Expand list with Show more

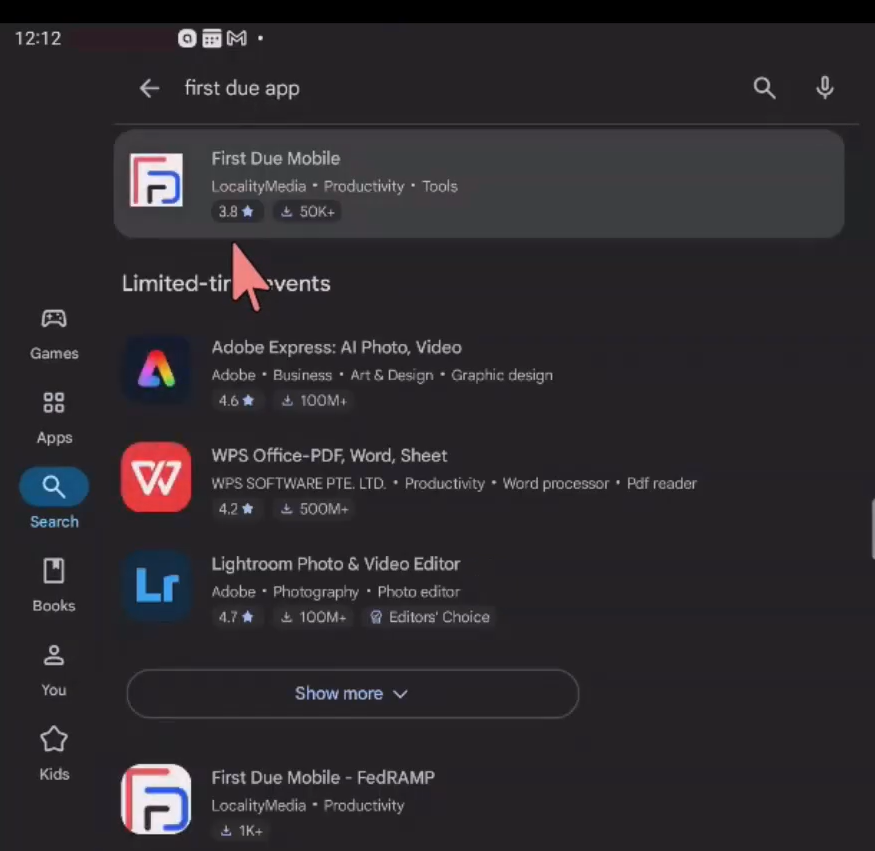[x=353, y=694]
